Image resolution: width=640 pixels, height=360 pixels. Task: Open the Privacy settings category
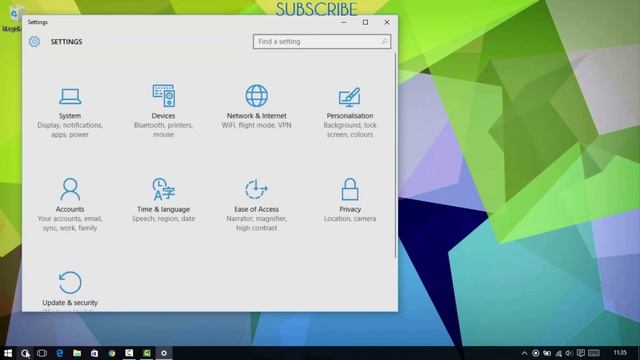tap(350, 200)
